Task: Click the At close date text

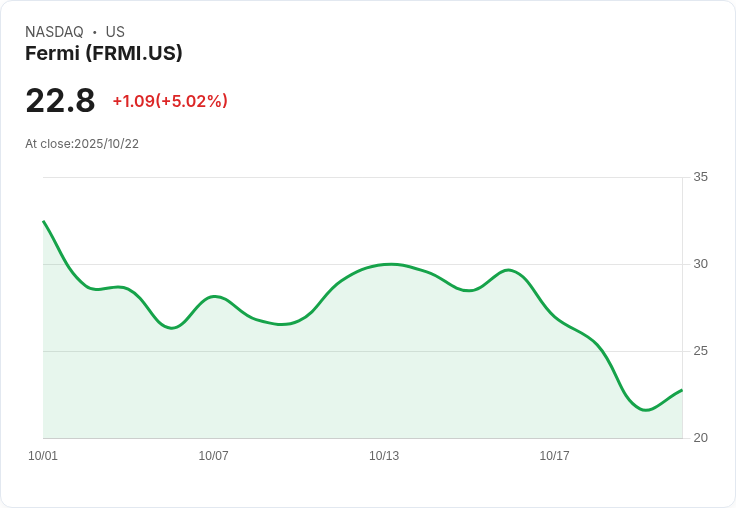Action: click(x=82, y=144)
